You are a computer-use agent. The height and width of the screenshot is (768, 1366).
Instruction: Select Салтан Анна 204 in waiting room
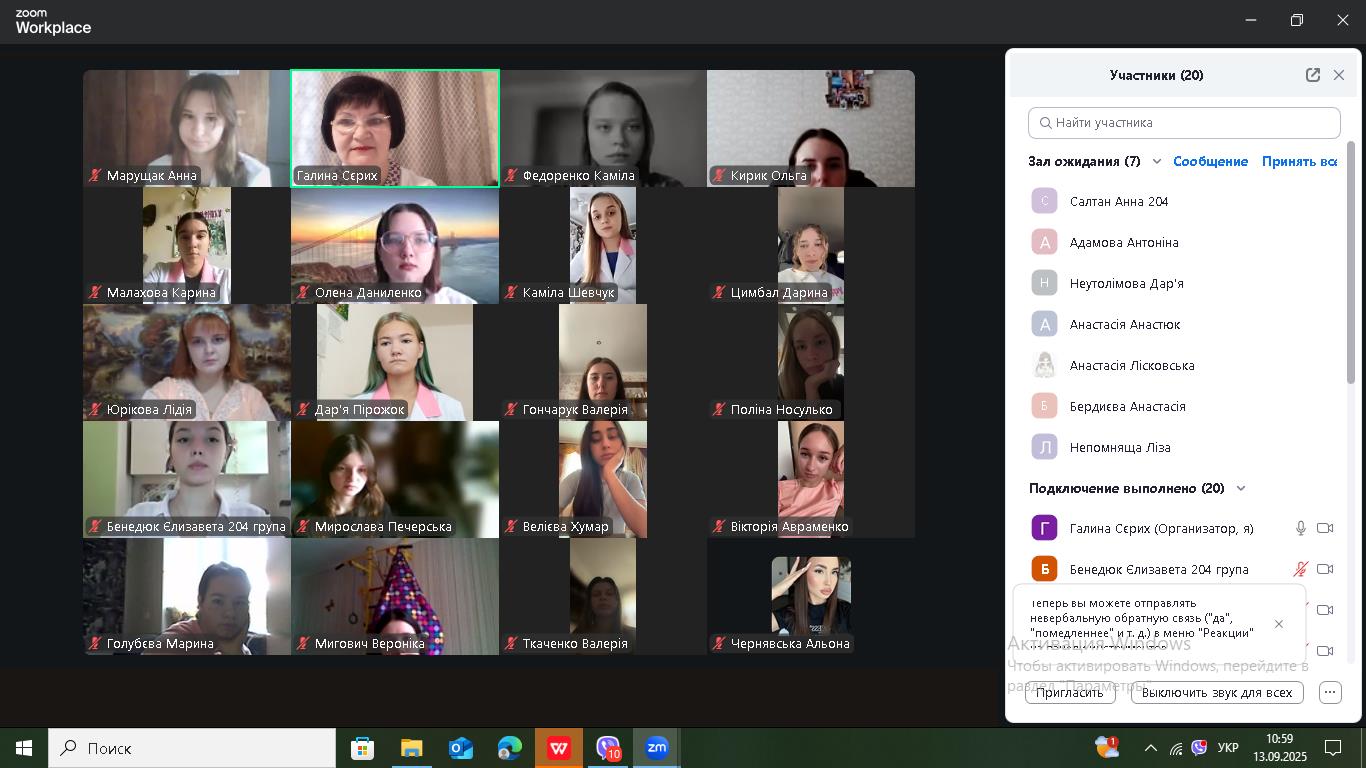(x=1118, y=201)
